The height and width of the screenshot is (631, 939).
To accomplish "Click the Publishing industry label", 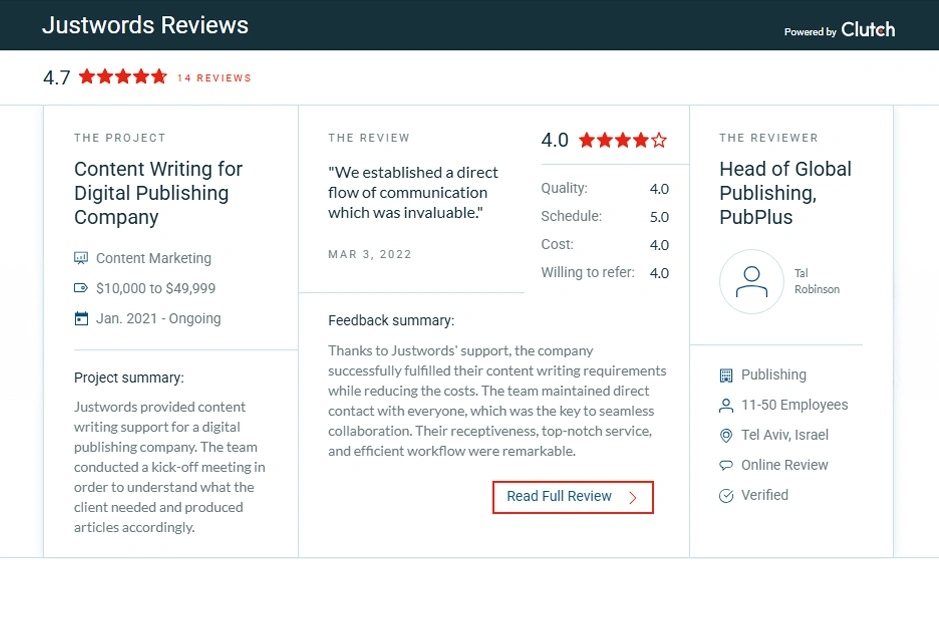I will tap(774, 375).
